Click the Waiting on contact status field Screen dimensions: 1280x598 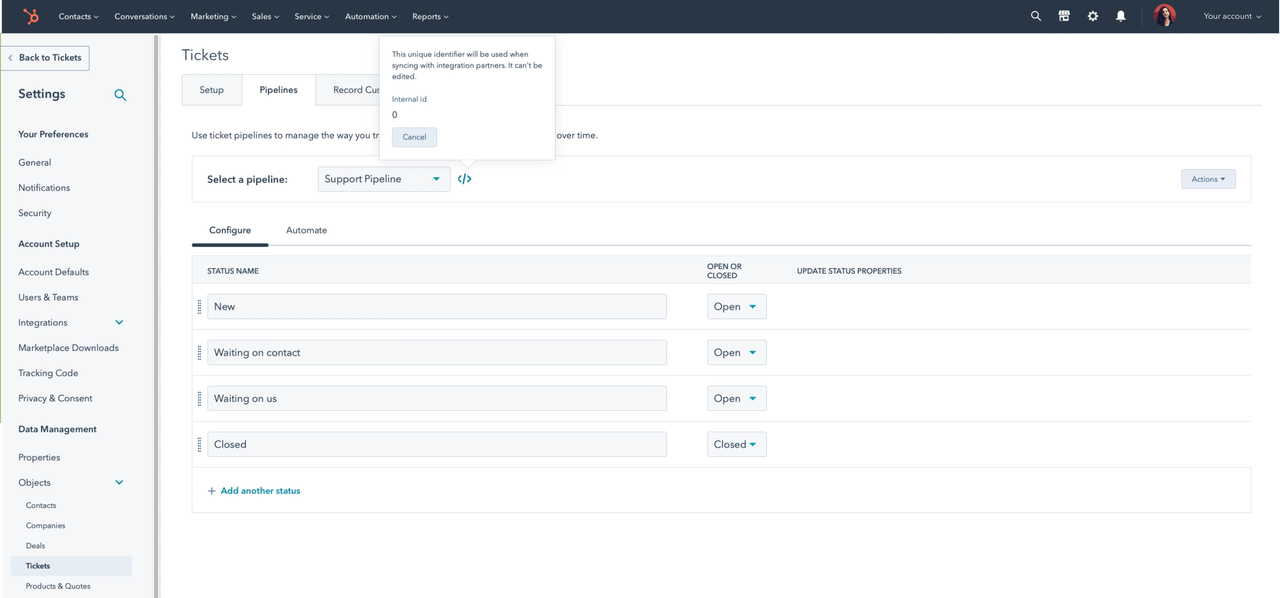(436, 352)
